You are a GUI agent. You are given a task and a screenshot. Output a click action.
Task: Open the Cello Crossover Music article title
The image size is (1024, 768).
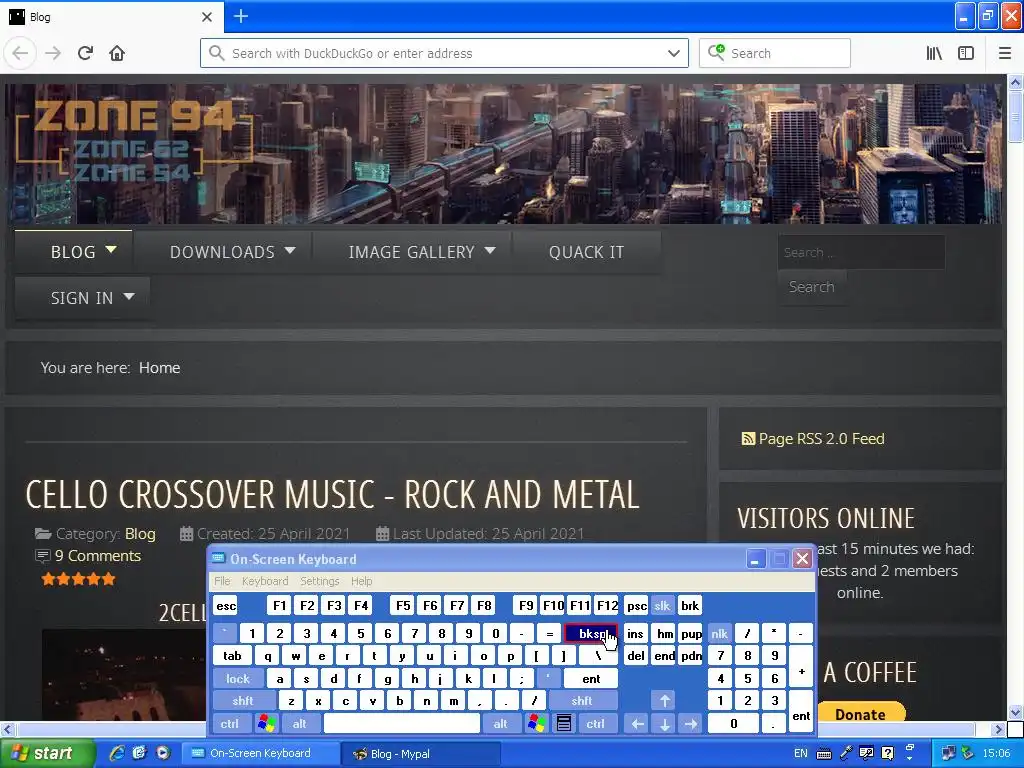332,494
